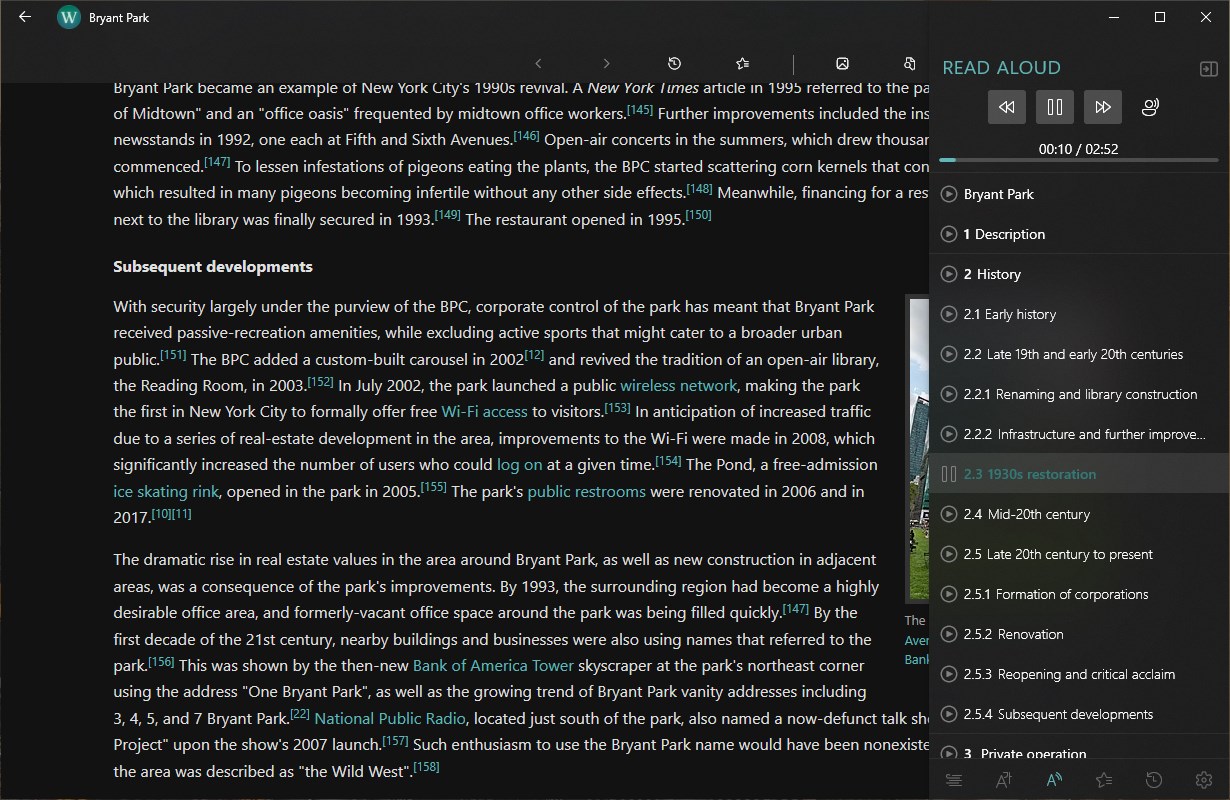Click the toolbar icon right of images
The height and width of the screenshot is (800, 1230).
click(x=910, y=63)
